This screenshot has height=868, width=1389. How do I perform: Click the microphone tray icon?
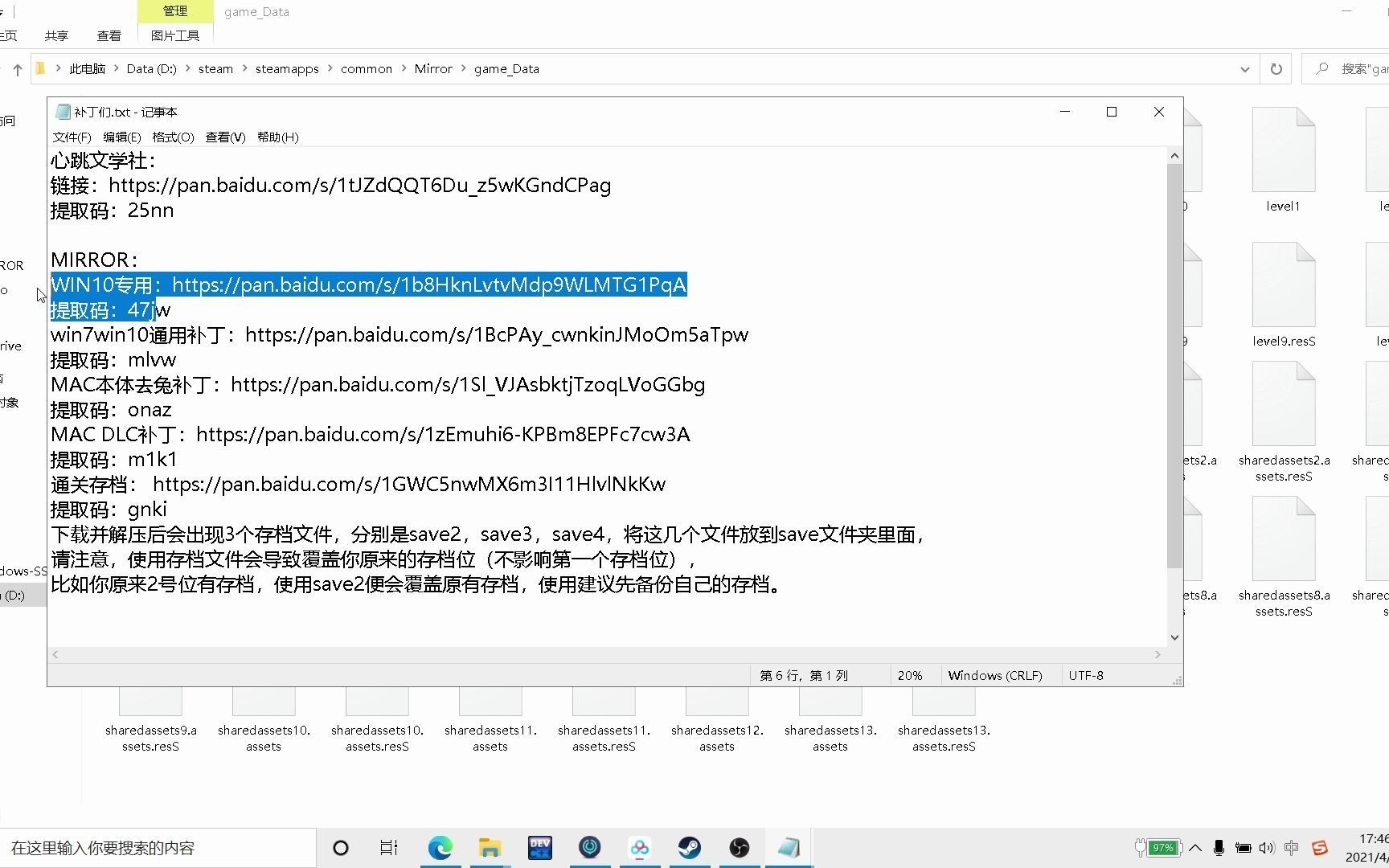[x=1219, y=848]
